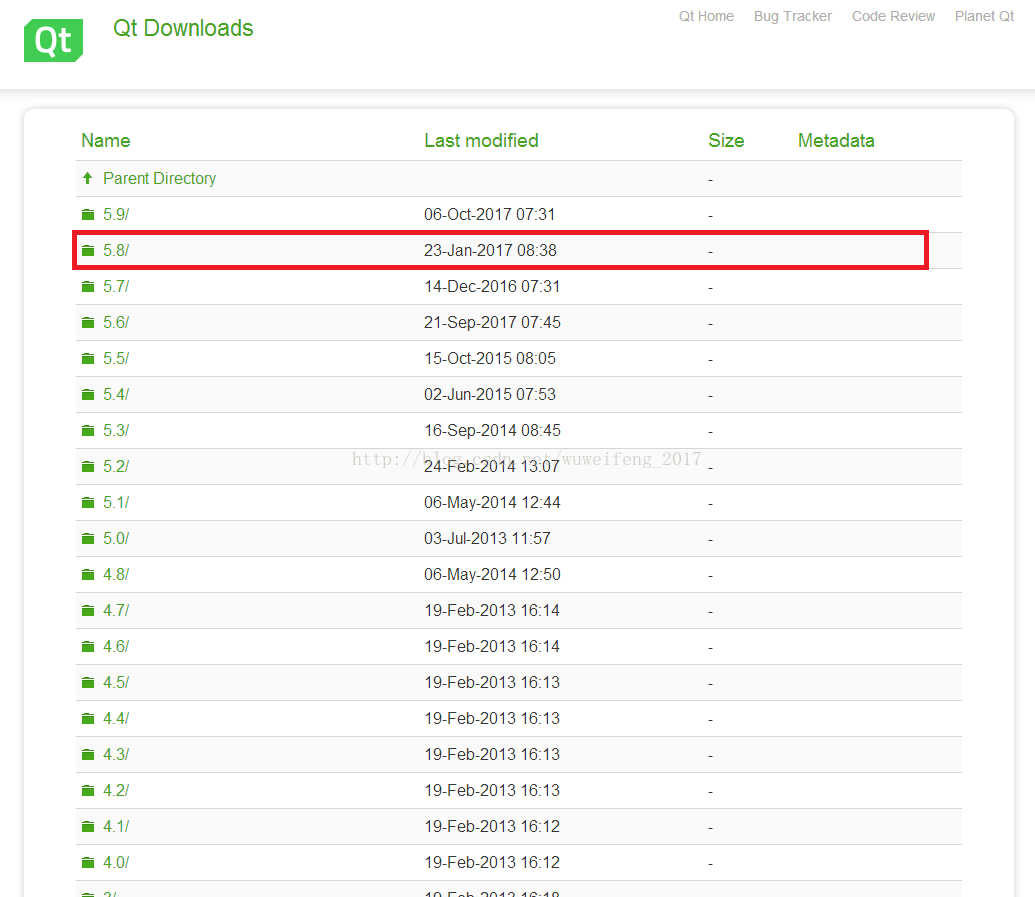The width and height of the screenshot is (1035, 897).
Task: Open the Code Review navigation link
Action: pos(893,17)
